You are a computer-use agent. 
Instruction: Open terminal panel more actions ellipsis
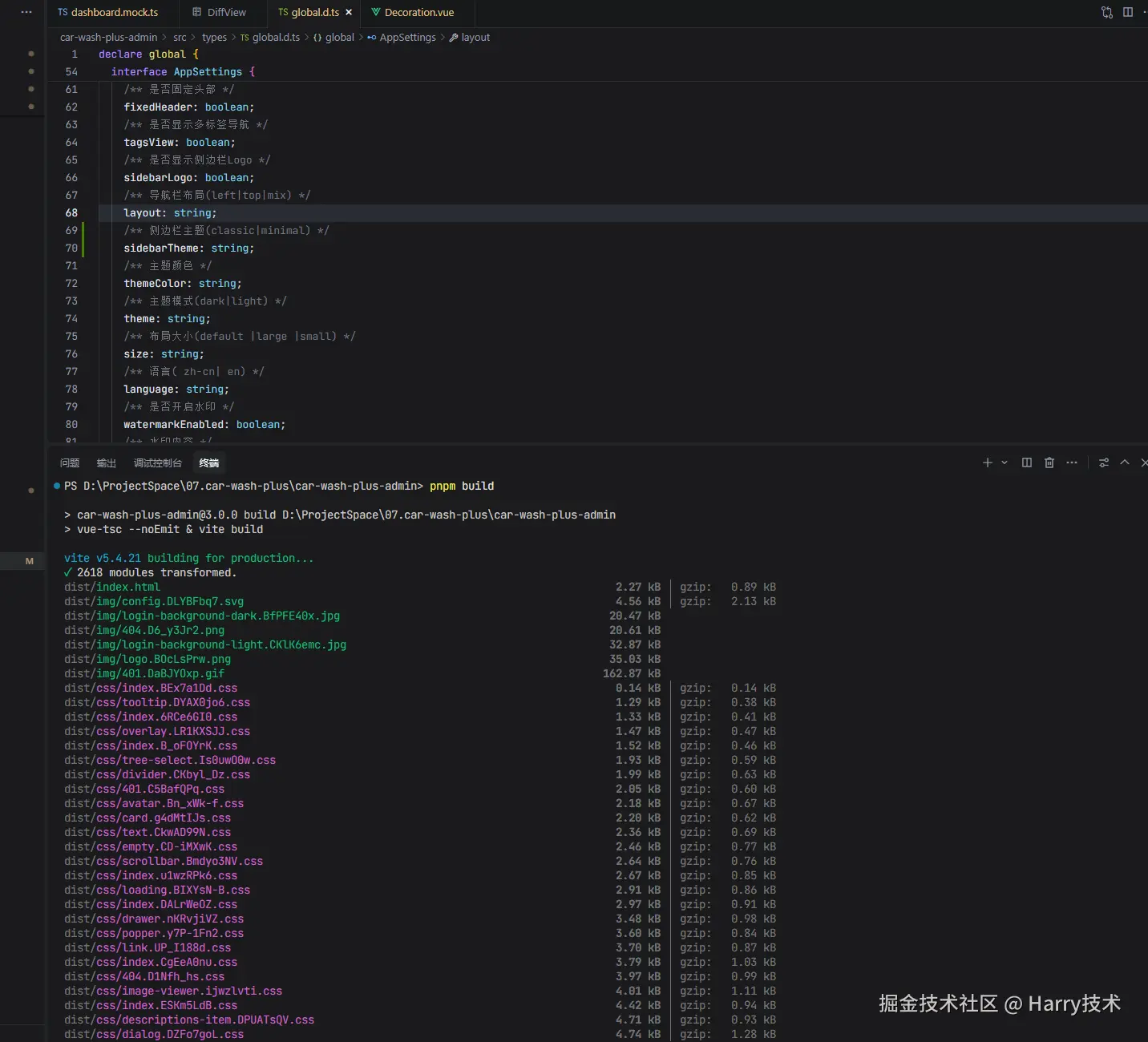click(1072, 462)
